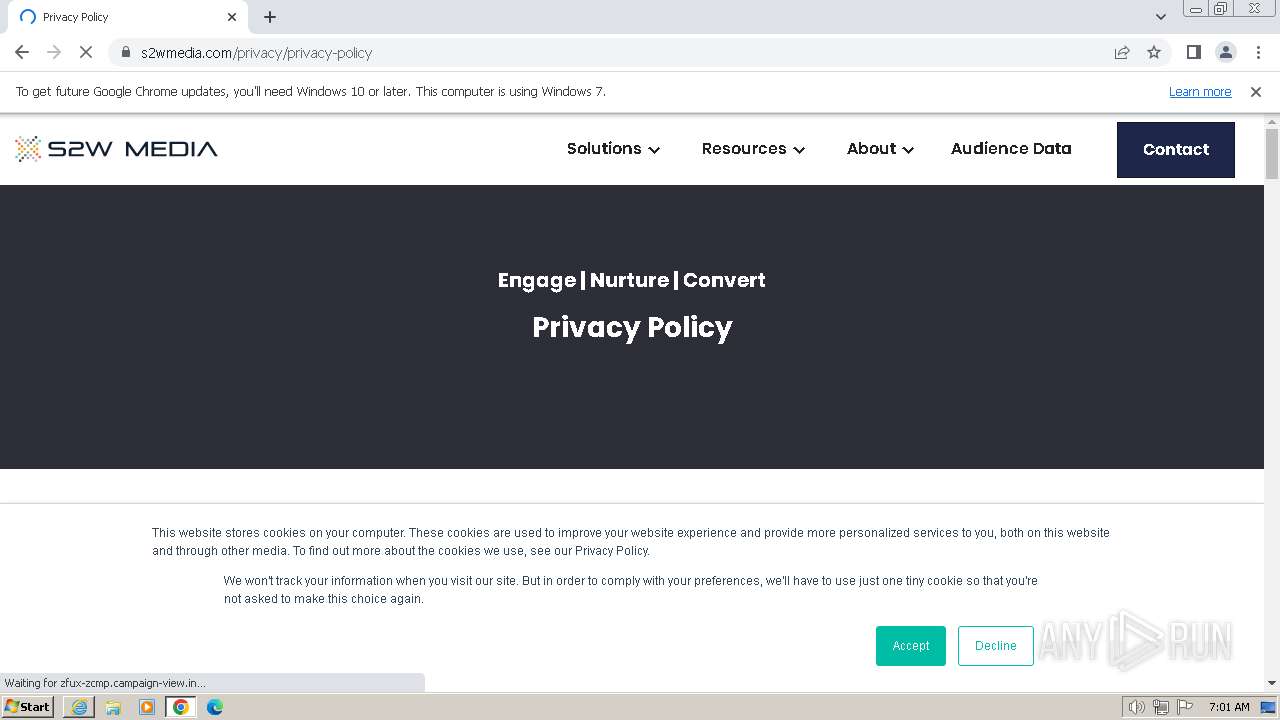Screen dimensions: 1280x720
Task: Dismiss the Chrome update notification bar
Action: [x=1256, y=91]
